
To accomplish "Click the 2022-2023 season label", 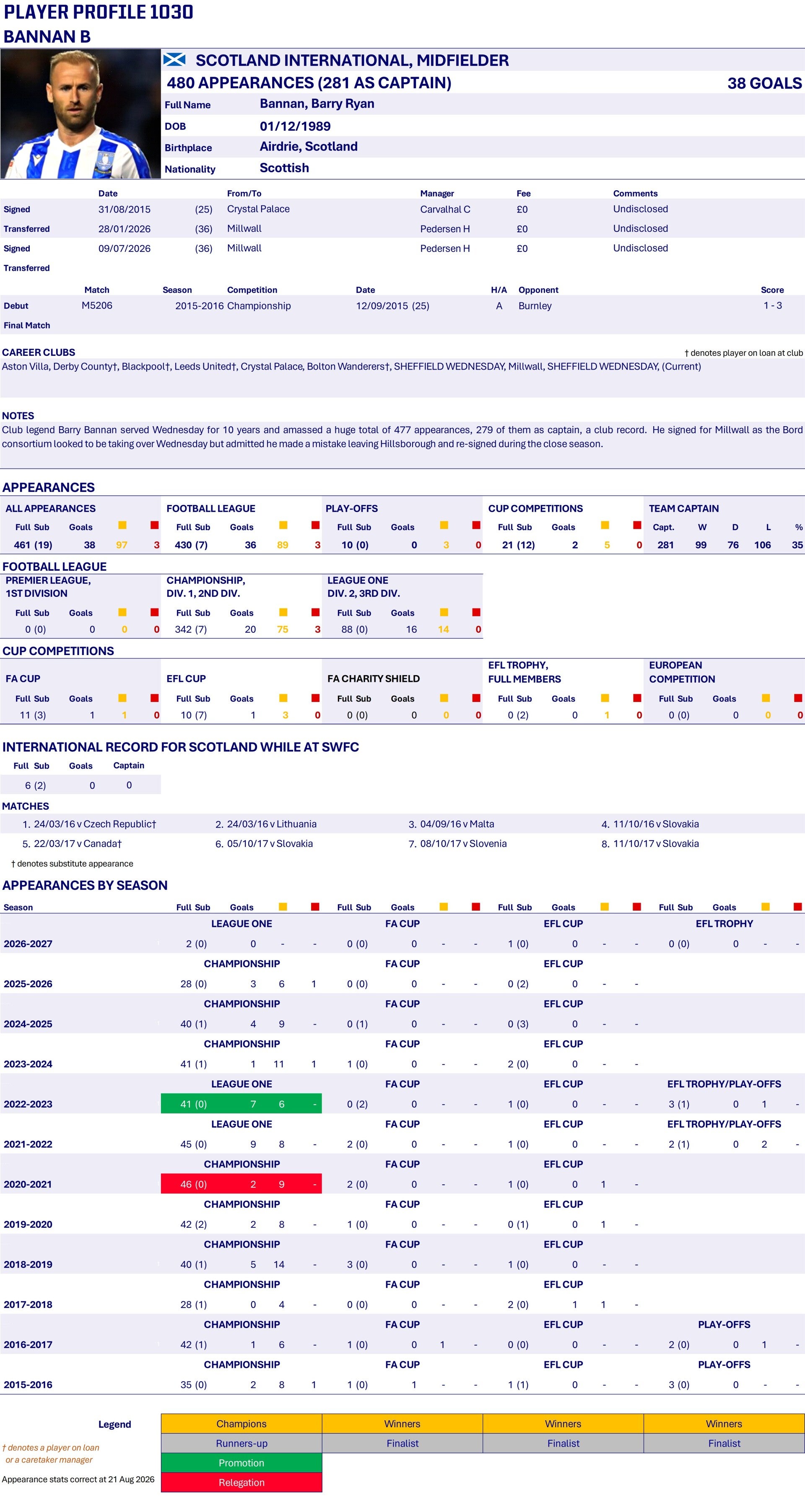I will click(x=28, y=1104).
